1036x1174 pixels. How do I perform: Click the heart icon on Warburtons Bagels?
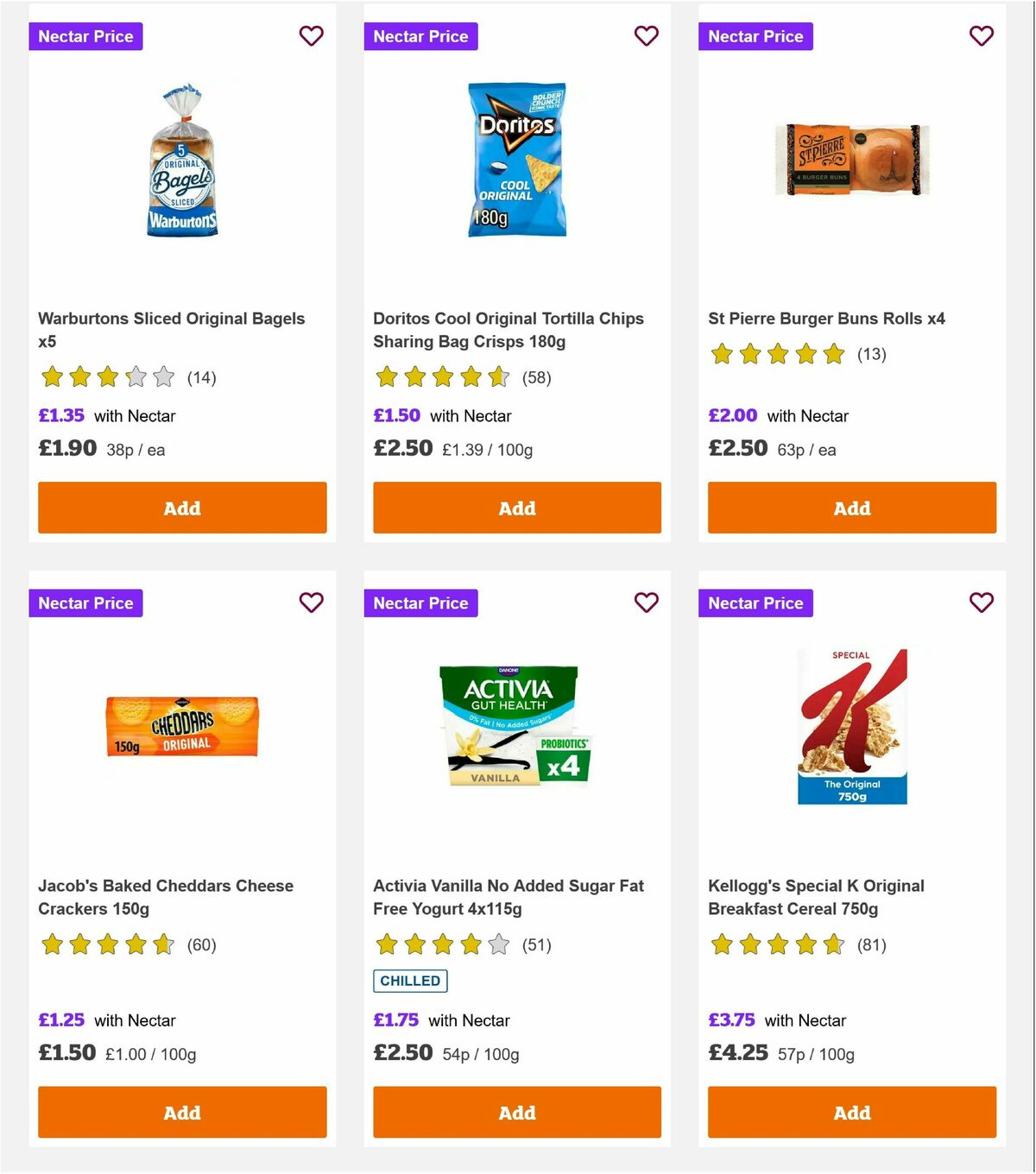[x=311, y=36]
